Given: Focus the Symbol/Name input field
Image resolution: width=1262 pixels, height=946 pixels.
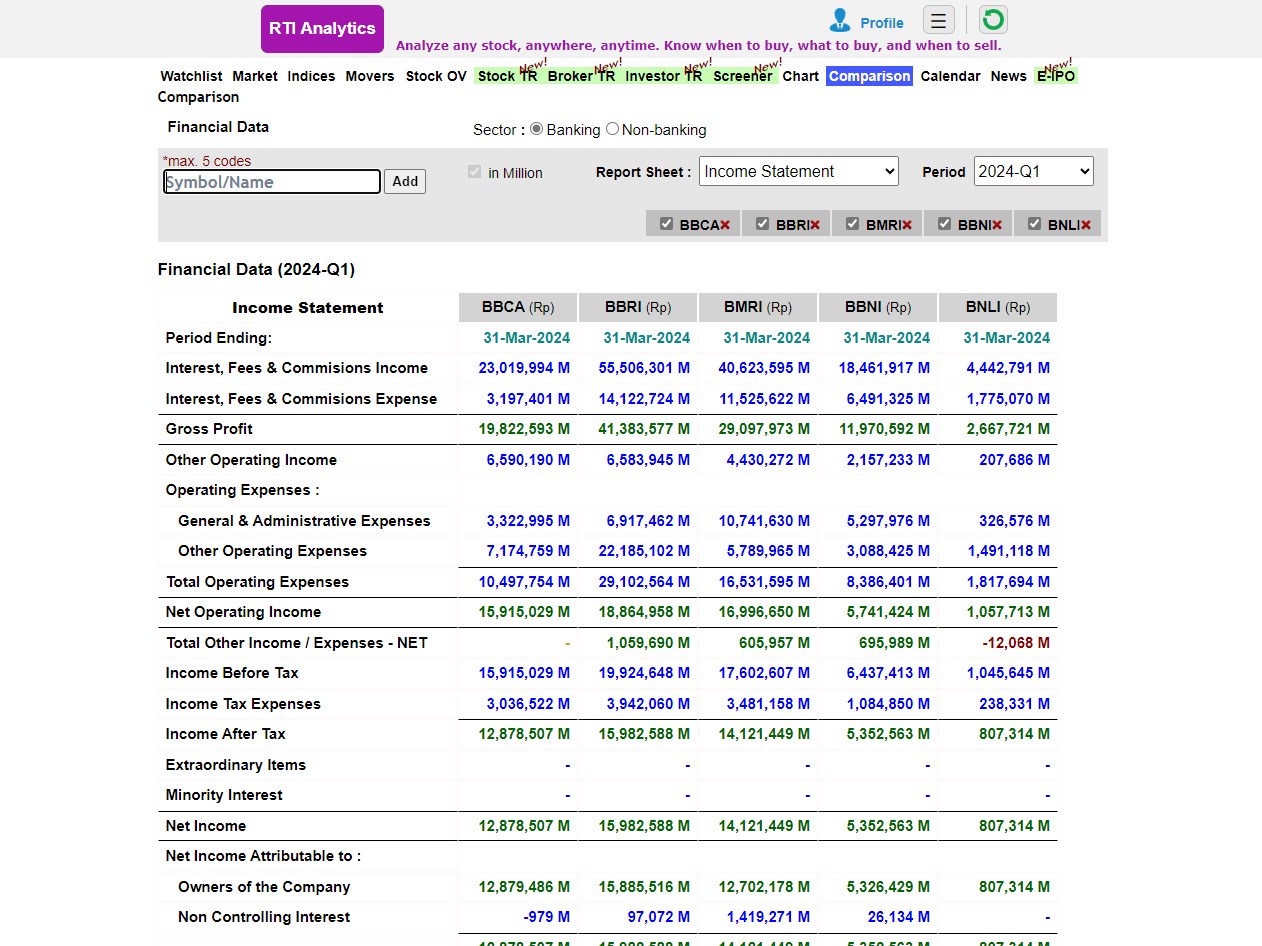Looking at the screenshot, I should click(x=272, y=182).
